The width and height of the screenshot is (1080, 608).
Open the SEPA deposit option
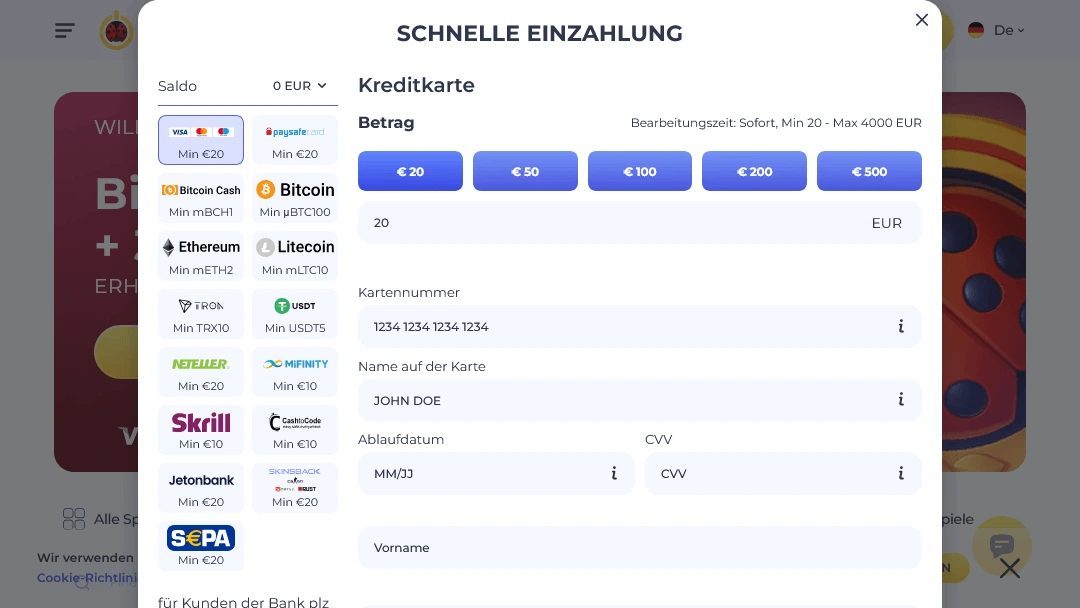pyautogui.click(x=201, y=546)
